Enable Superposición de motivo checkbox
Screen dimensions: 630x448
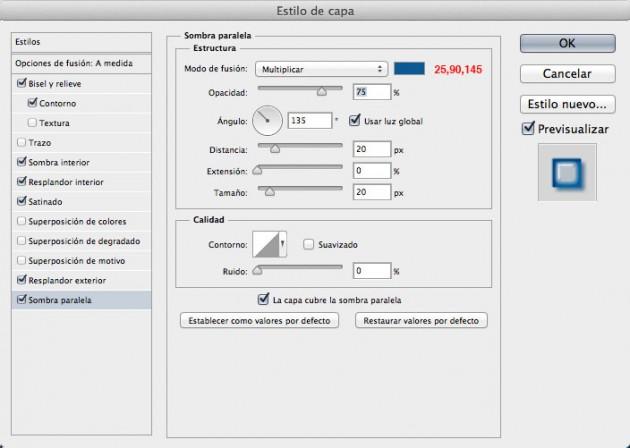(22, 260)
